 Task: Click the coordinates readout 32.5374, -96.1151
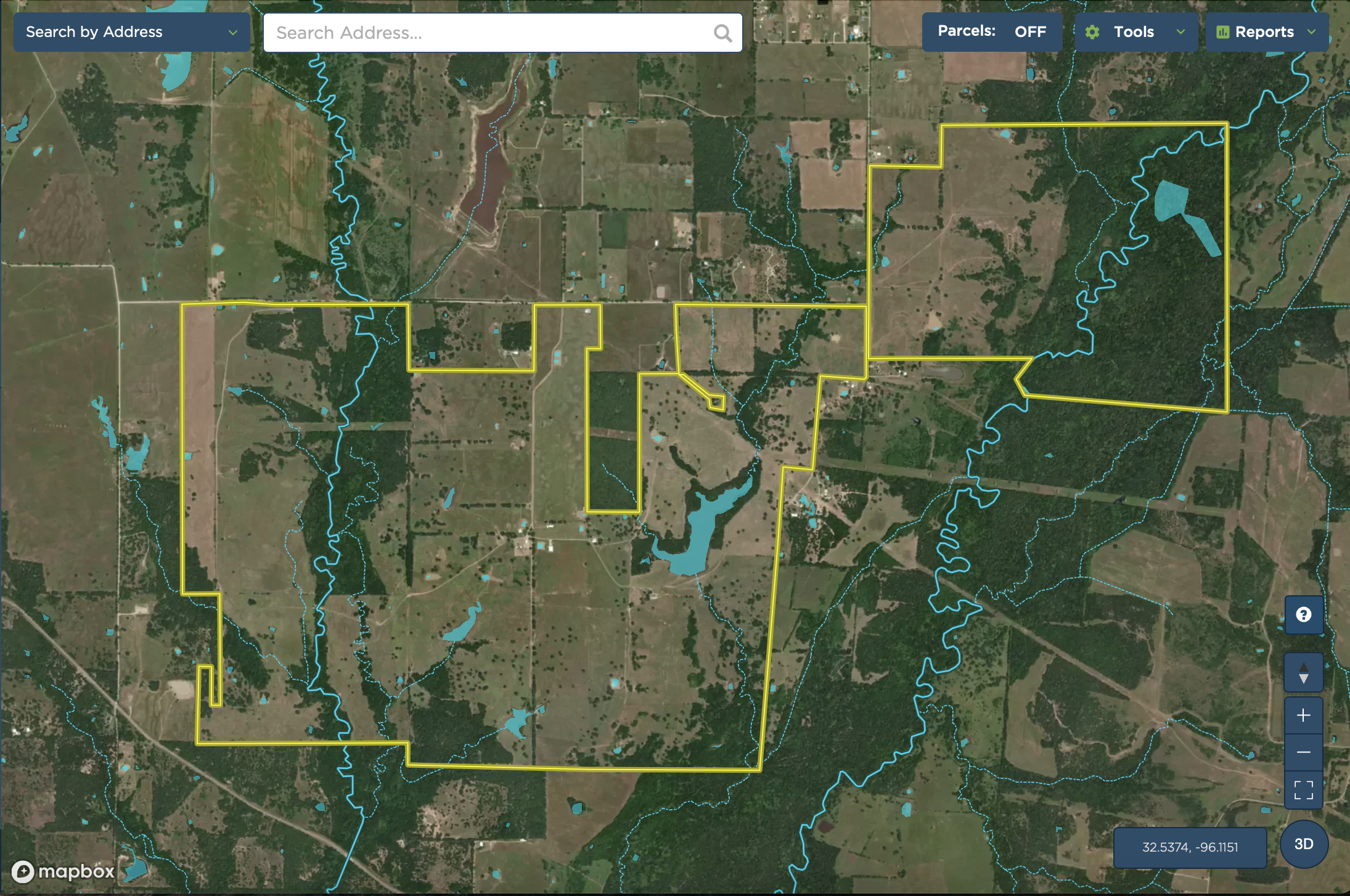pyautogui.click(x=1189, y=847)
